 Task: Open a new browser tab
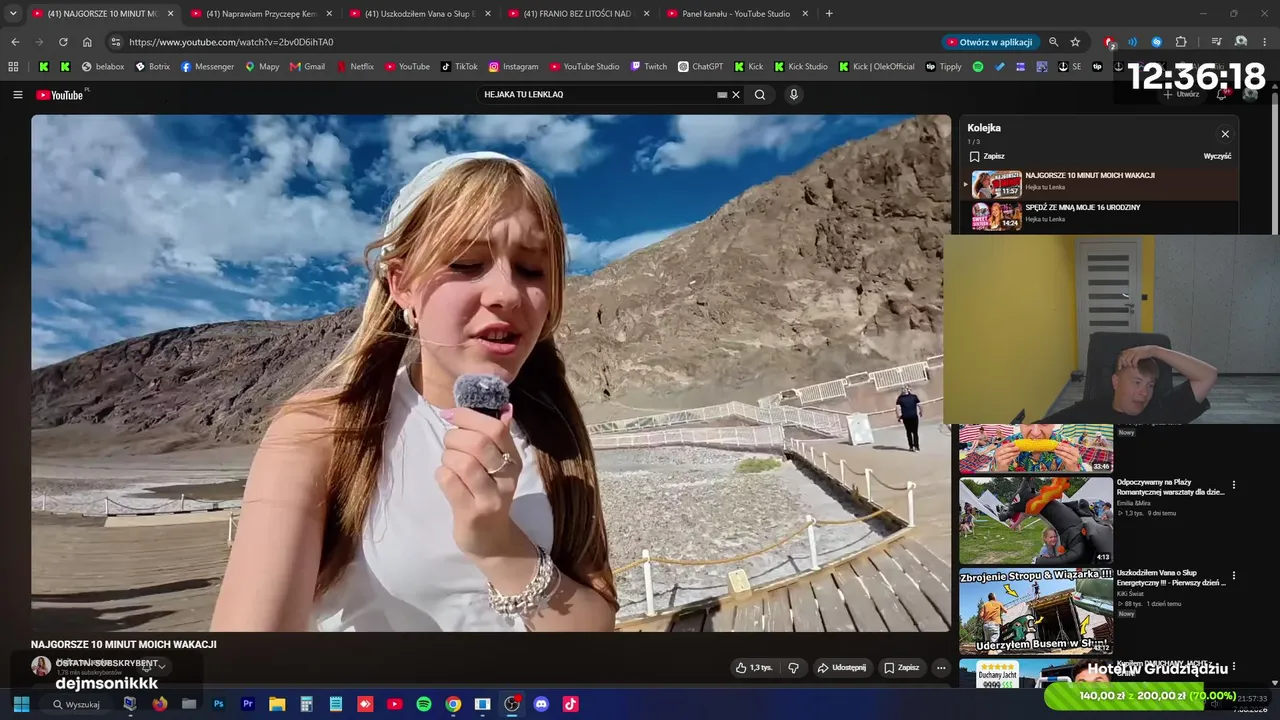[x=829, y=14]
